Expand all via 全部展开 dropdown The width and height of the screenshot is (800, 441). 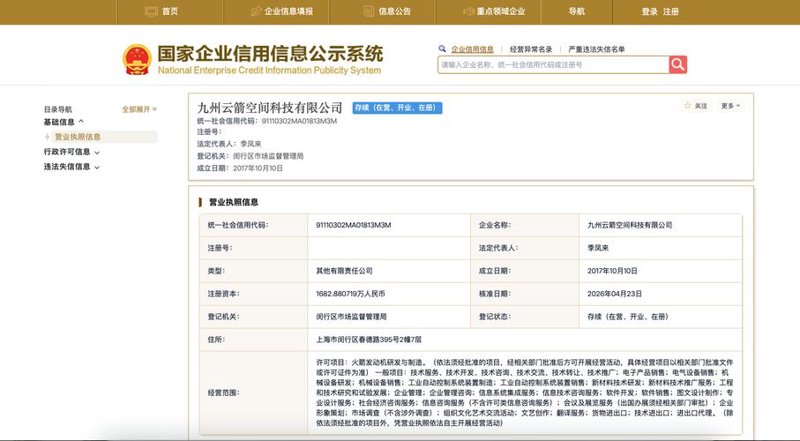tap(139, 109)
